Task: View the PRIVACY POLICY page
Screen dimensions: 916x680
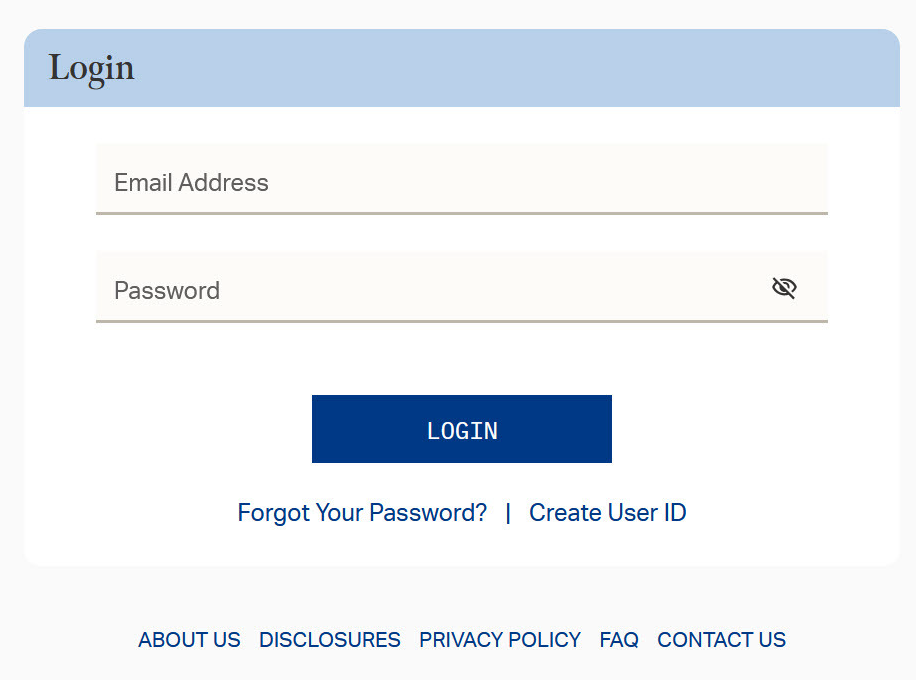Action: (500, 640)
